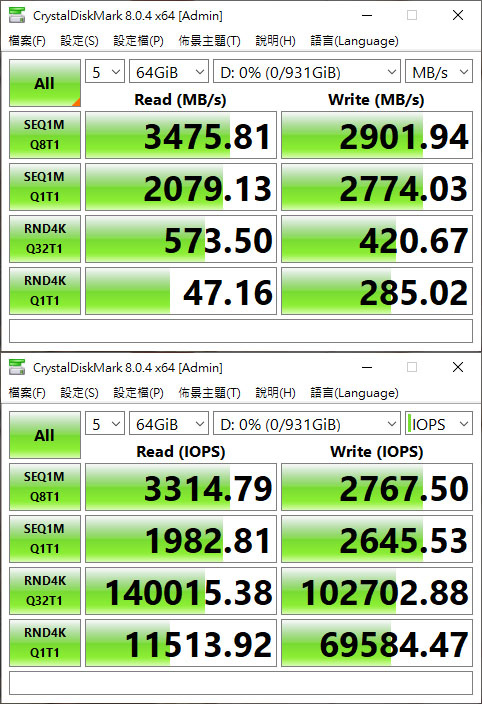The image size is (482, 704).
Task: Close the bottom CrystalDiskMark window
Action: pos(458,367)
